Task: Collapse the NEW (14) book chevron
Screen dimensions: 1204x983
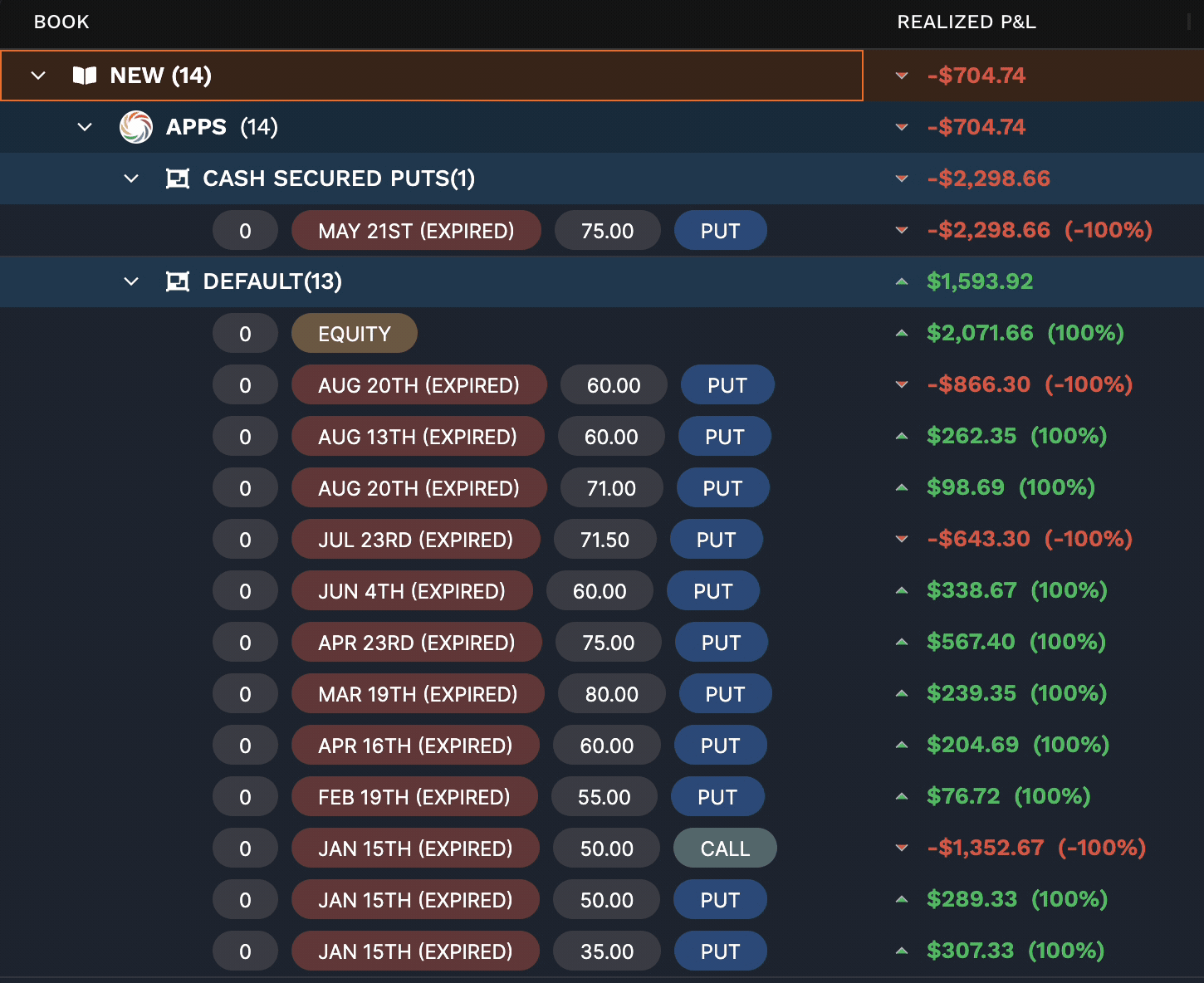Action: click(38, 76)
